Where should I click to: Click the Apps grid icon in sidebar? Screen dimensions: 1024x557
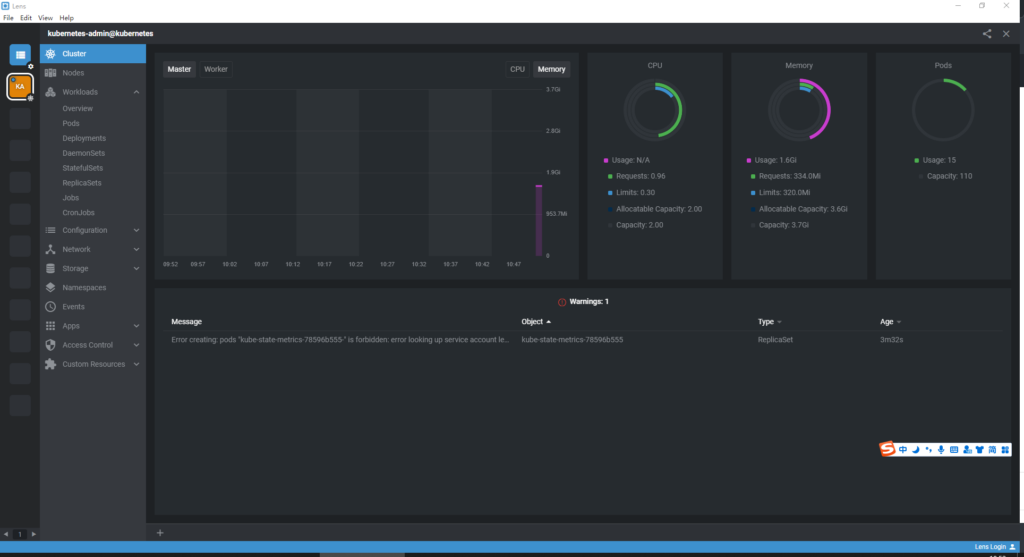(50, 326)
